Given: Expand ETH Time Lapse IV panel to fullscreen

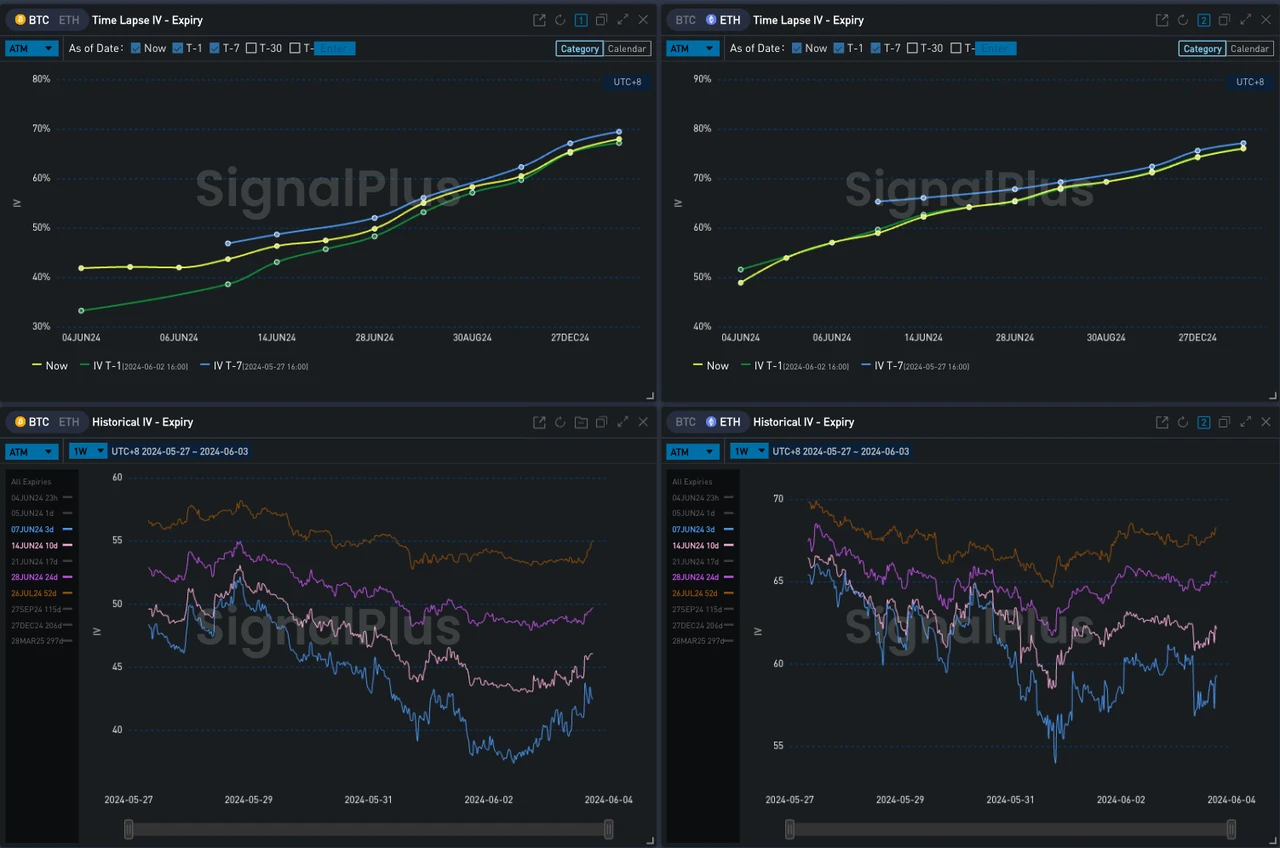Looking at the screenshot, I should tap(1245, 20).
